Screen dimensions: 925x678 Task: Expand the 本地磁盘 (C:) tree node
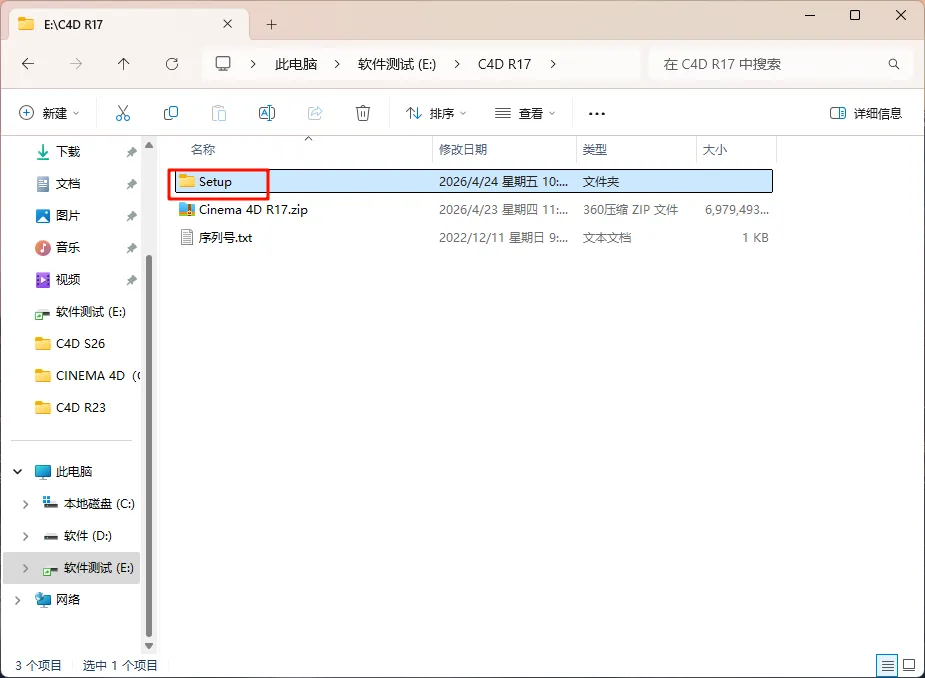point(25,504)
